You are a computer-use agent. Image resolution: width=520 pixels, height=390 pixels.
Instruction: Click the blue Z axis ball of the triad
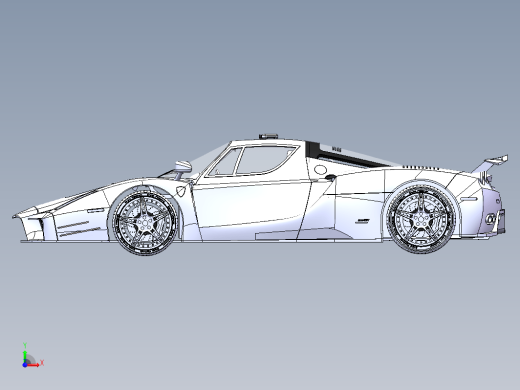pos(25,365)
